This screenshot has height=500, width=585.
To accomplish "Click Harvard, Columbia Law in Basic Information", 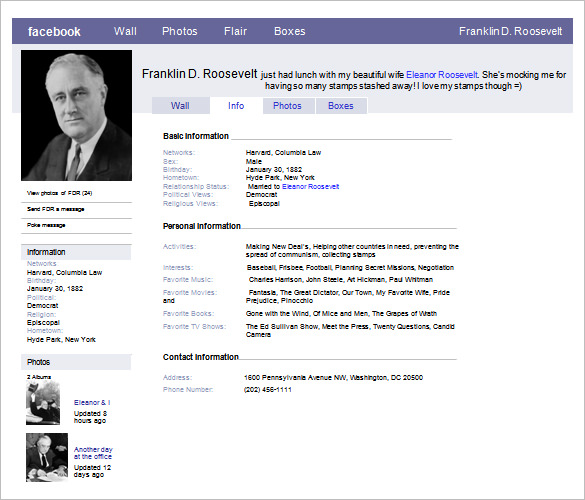I will [x=283, y=152].
